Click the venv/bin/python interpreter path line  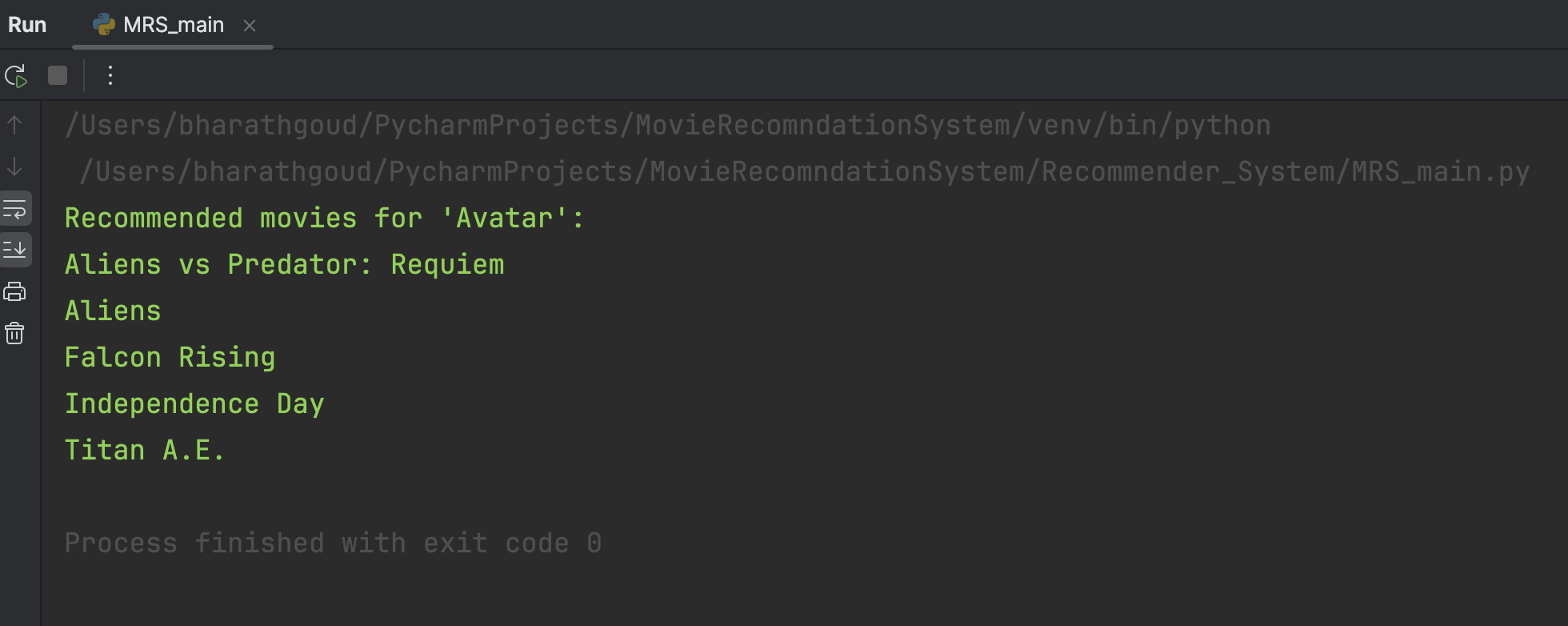pos(668,125)
